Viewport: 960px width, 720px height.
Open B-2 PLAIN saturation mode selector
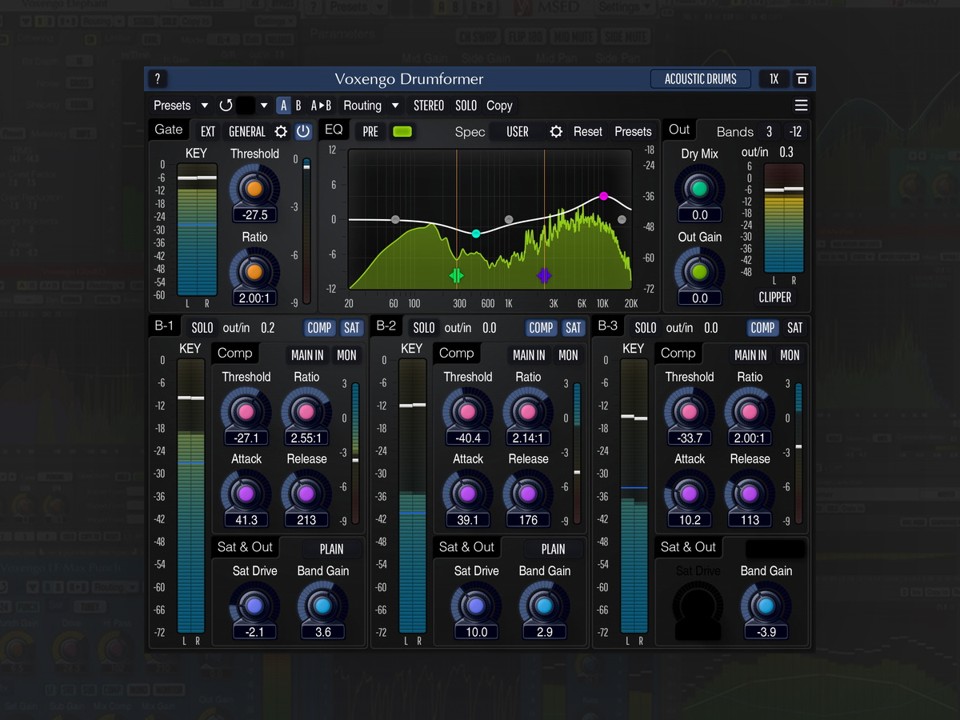tap(553, 549)
